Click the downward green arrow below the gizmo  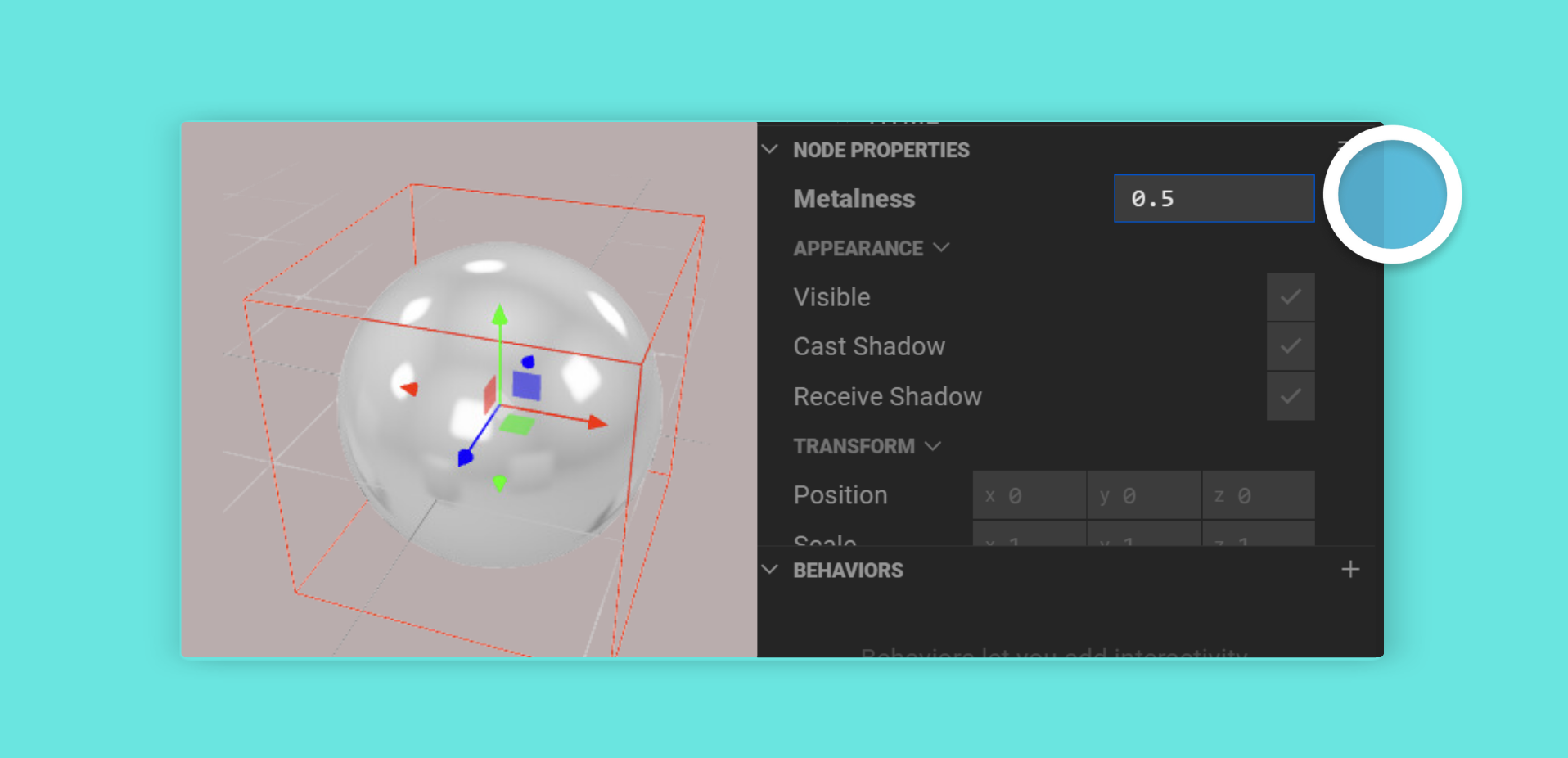500,483
